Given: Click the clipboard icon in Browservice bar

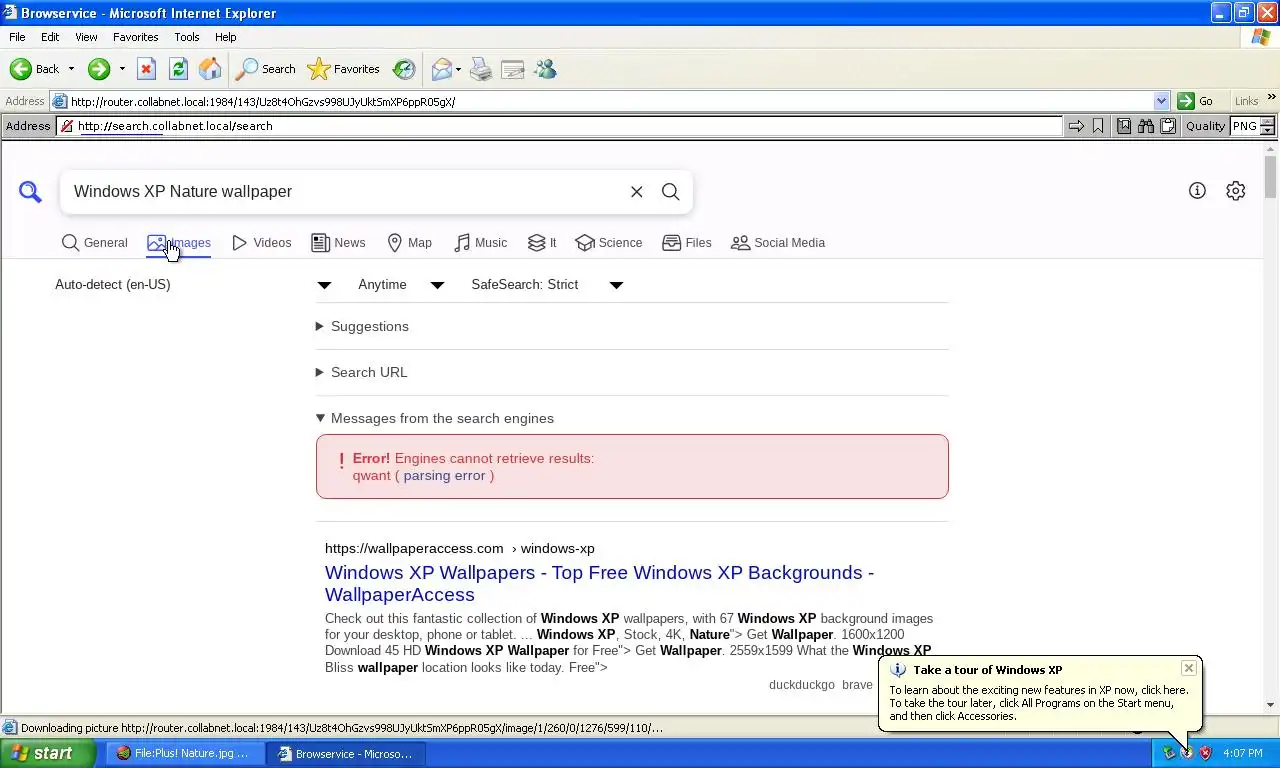Looking at the screenshot, I should click(x=1167, y=126).
